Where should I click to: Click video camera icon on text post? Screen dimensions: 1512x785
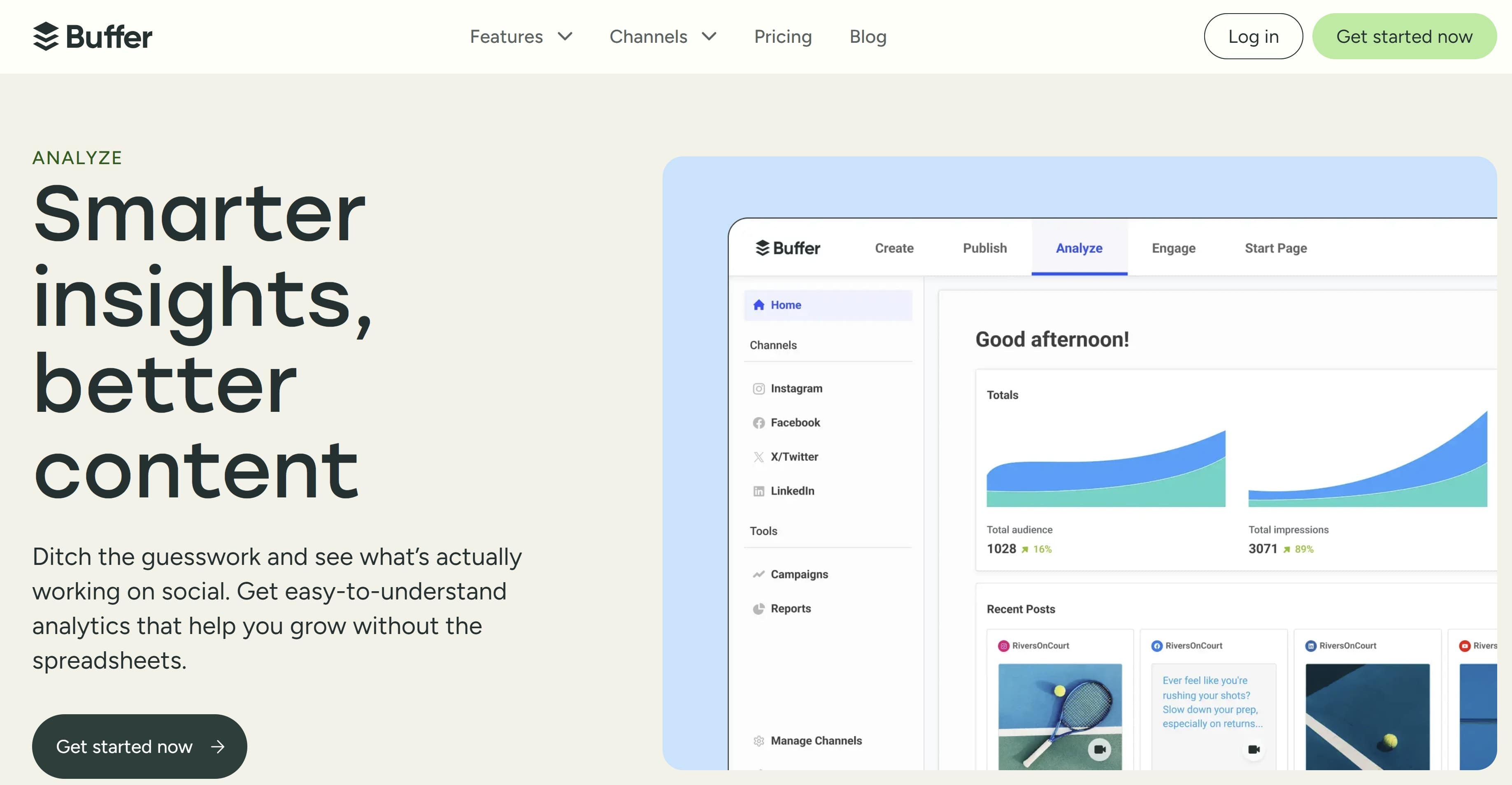[x=1254, y=749]
